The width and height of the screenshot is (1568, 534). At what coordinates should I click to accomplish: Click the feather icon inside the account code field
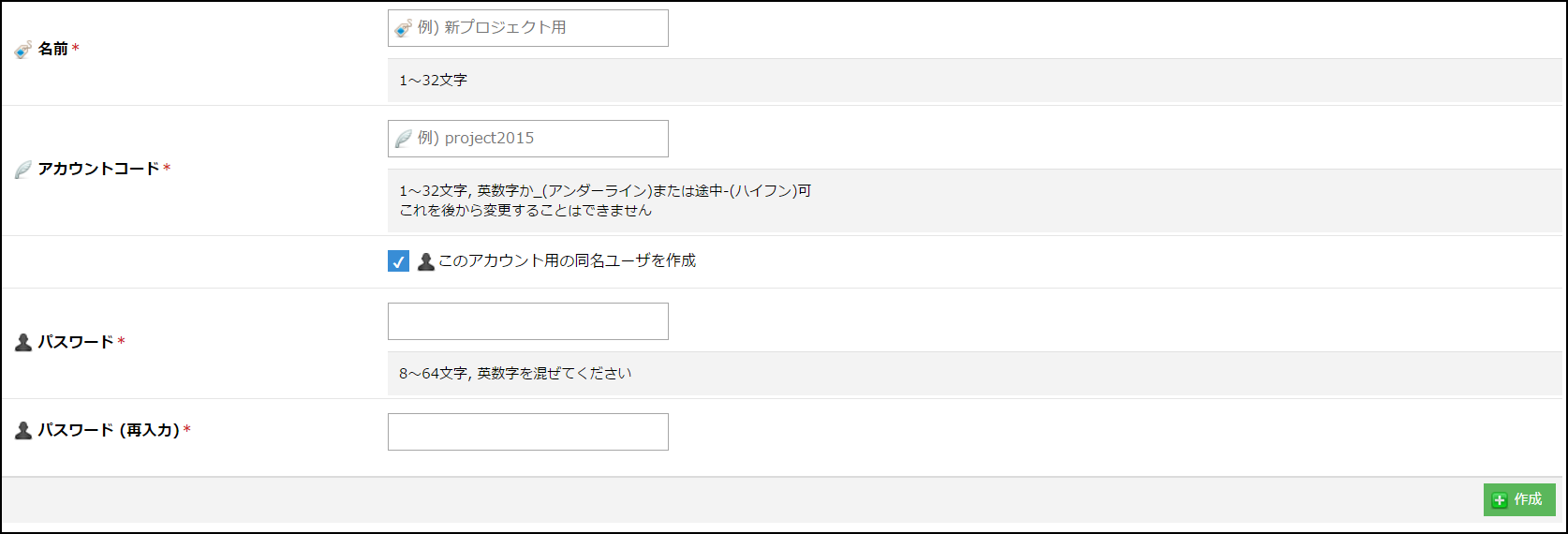404,139
